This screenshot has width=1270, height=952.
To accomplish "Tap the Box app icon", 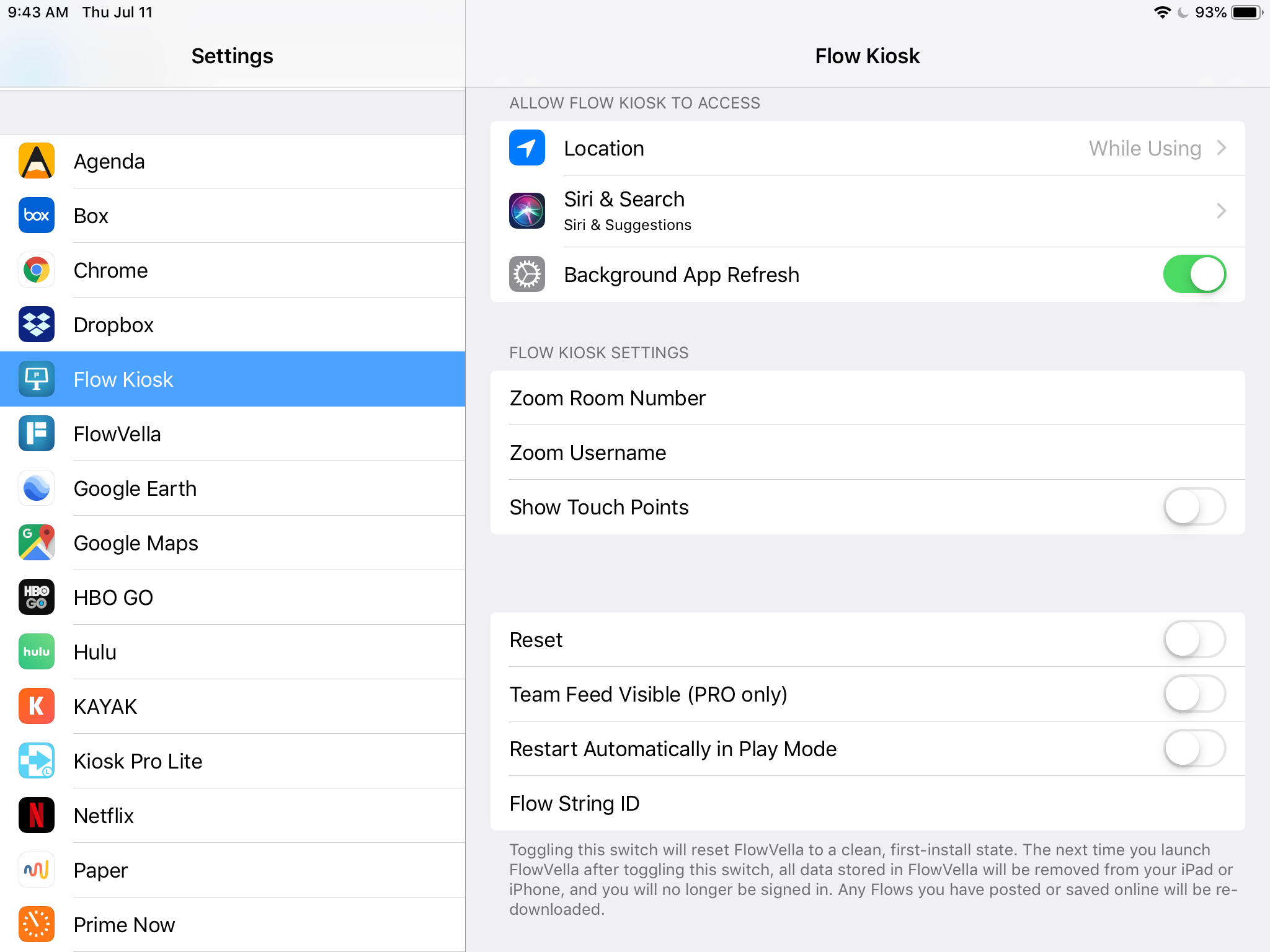I will [37, 216].
